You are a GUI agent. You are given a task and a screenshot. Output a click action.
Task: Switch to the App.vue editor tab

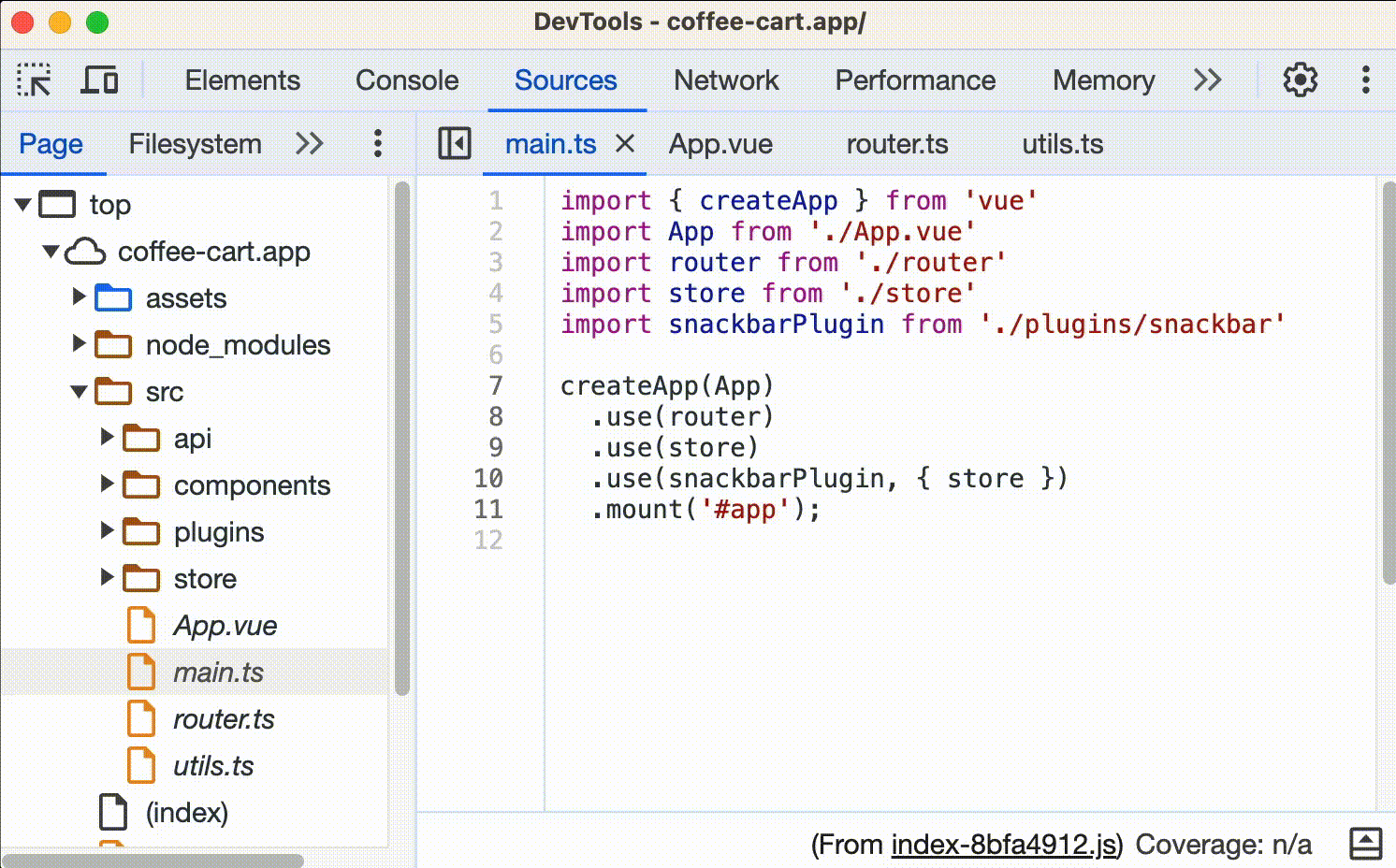pyautogui.click(x=720, y=144)
